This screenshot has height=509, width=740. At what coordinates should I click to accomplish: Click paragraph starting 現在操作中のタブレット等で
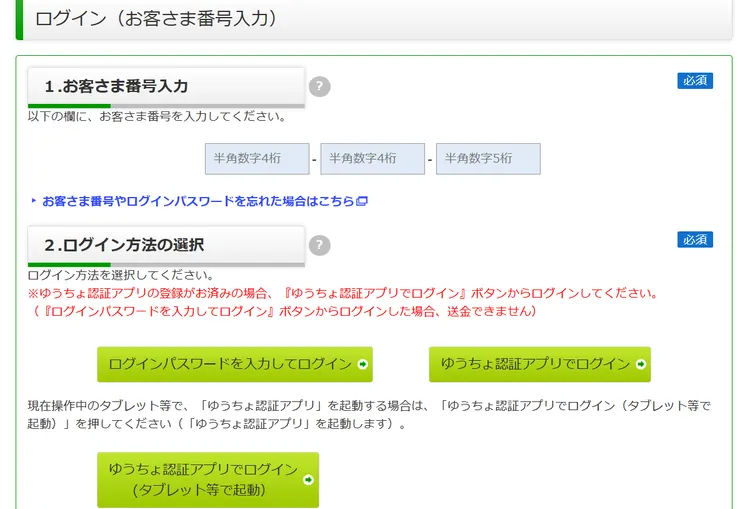pyautogui.click(x=369, y=415)
